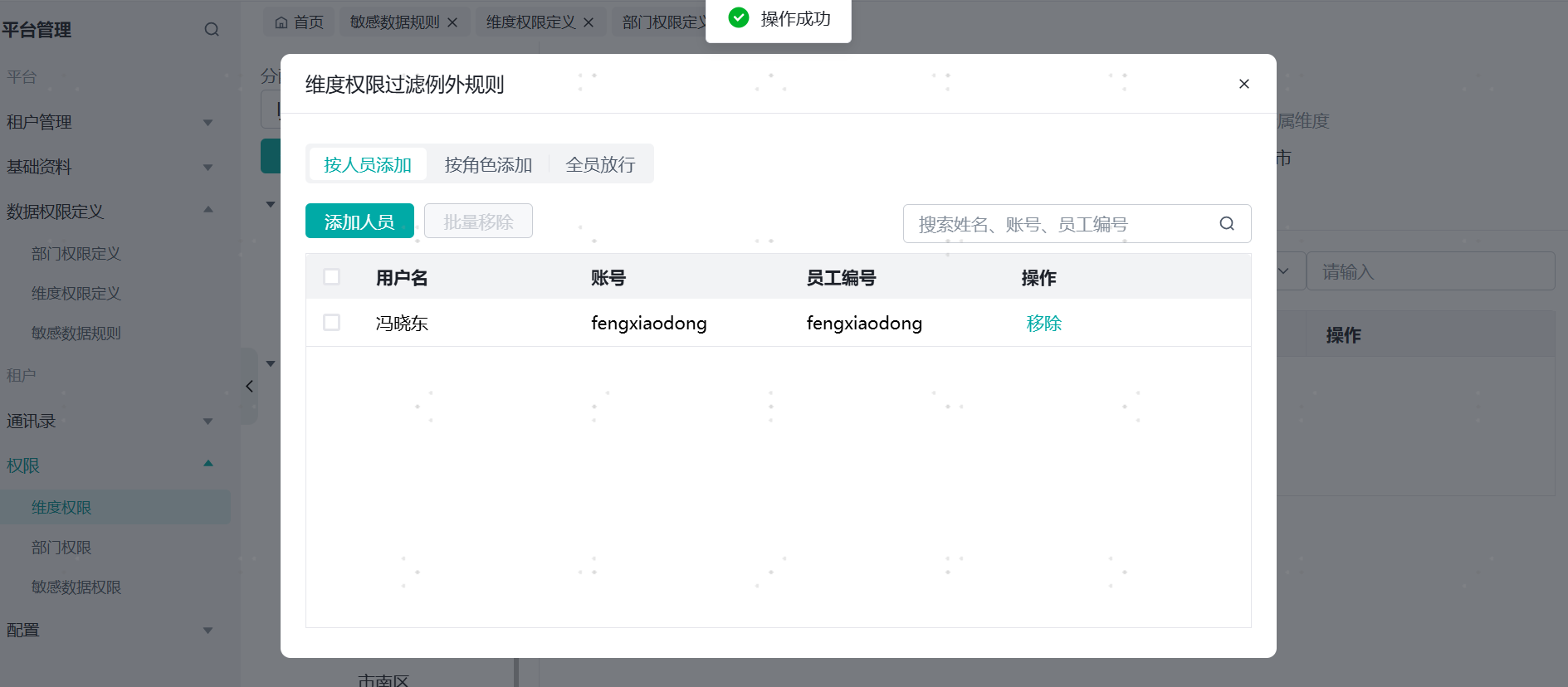Focus the 搜索姓名、账号、员工编号 search field
This screenshot has width=1568, height=687.
pos(1077,223)
